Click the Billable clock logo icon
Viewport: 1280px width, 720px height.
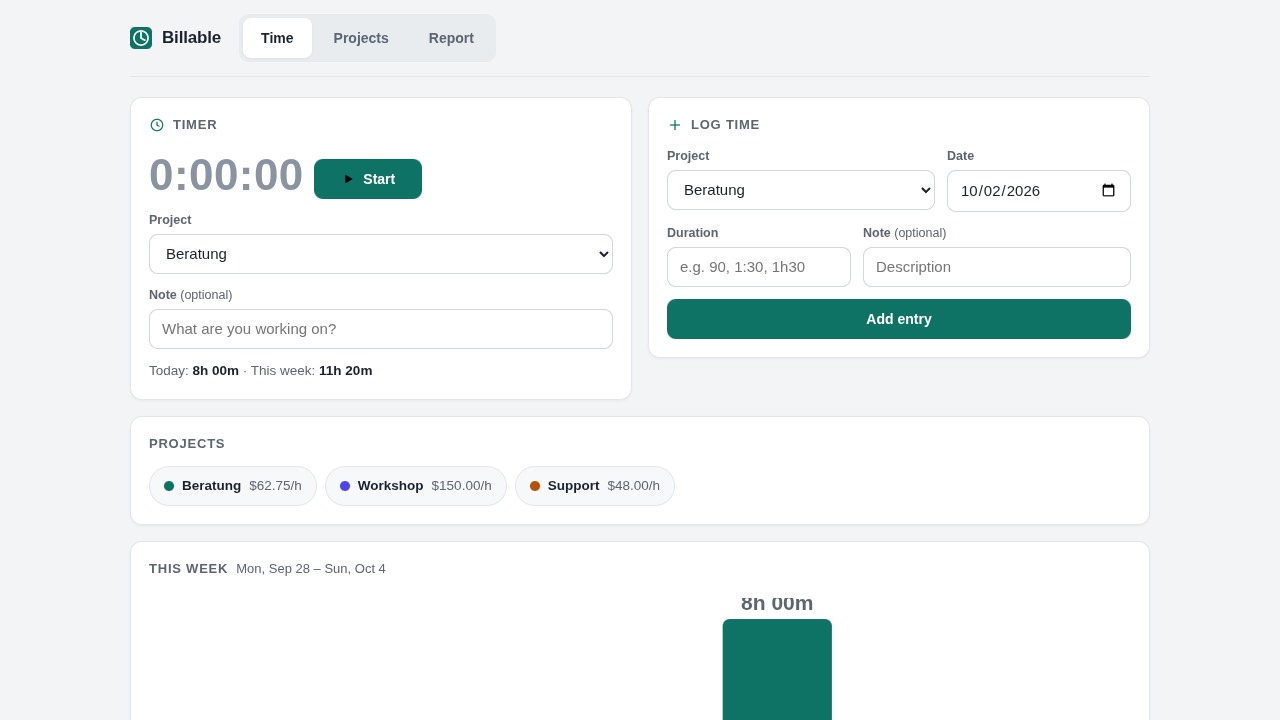[141, 38]
